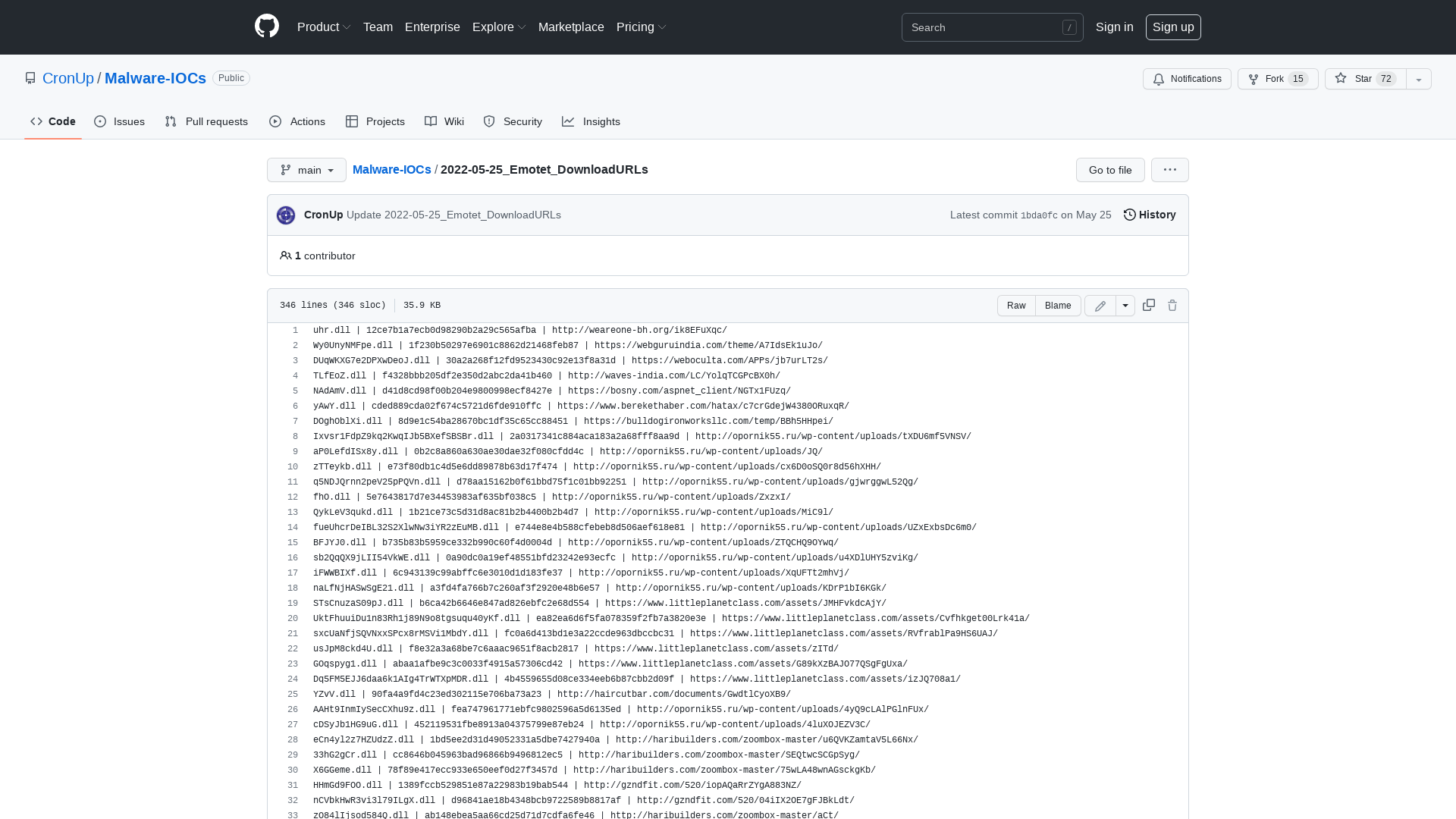The image size is (1456, 819).
Task: Open commit hash 1bda0fc
Action: click(x=1039, y=215)
